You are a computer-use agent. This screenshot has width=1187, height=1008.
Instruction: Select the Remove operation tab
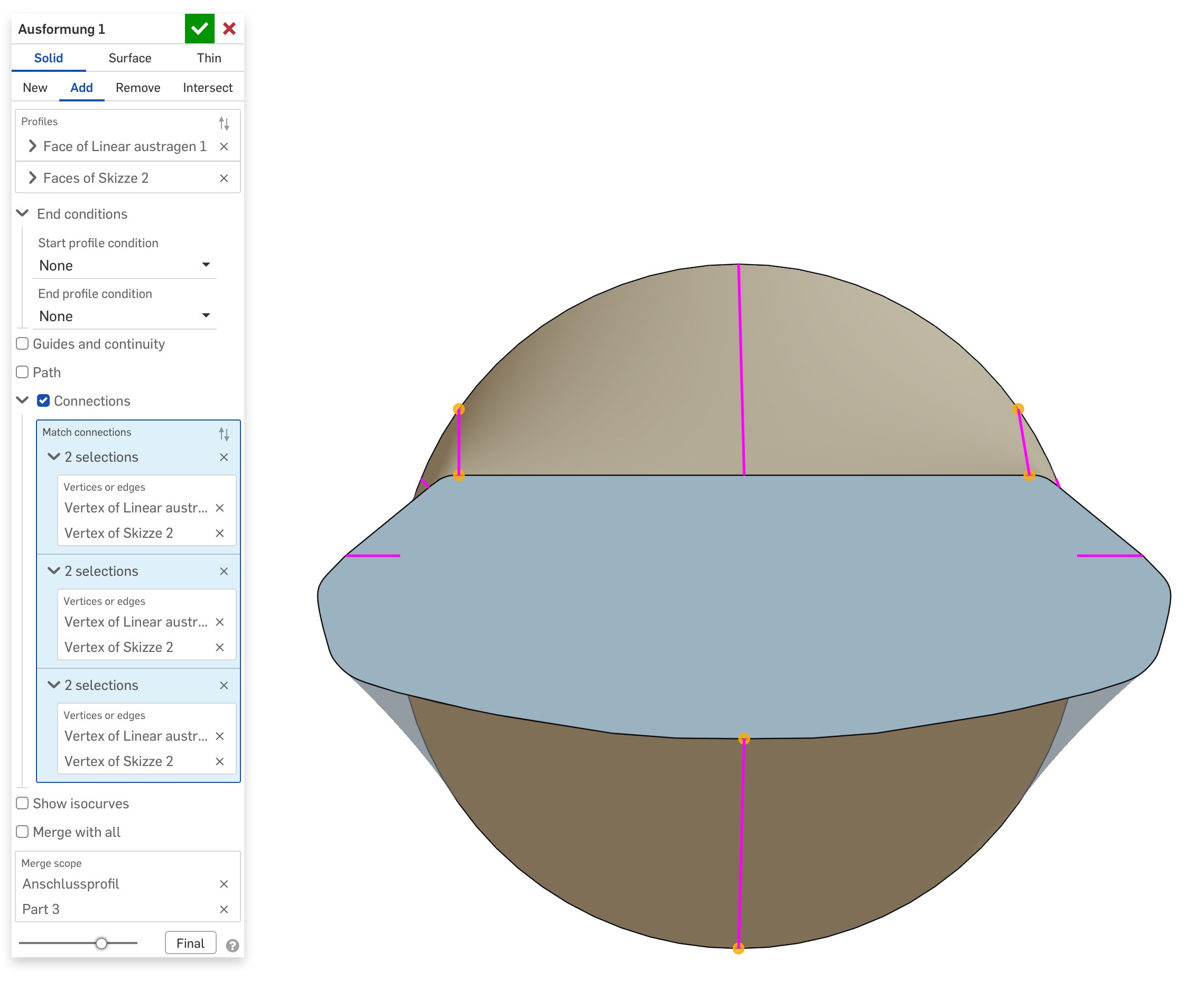pyautogui.click(x=138, y=87)
